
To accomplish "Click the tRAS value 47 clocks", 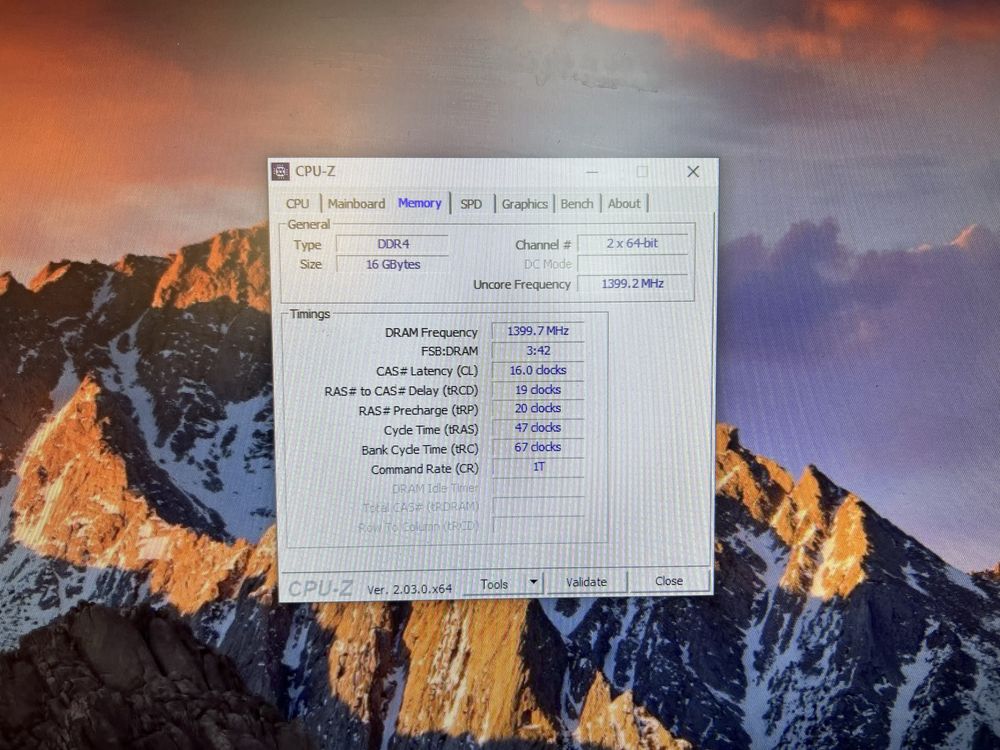I will pyautogui.click(x=538, y=428).
